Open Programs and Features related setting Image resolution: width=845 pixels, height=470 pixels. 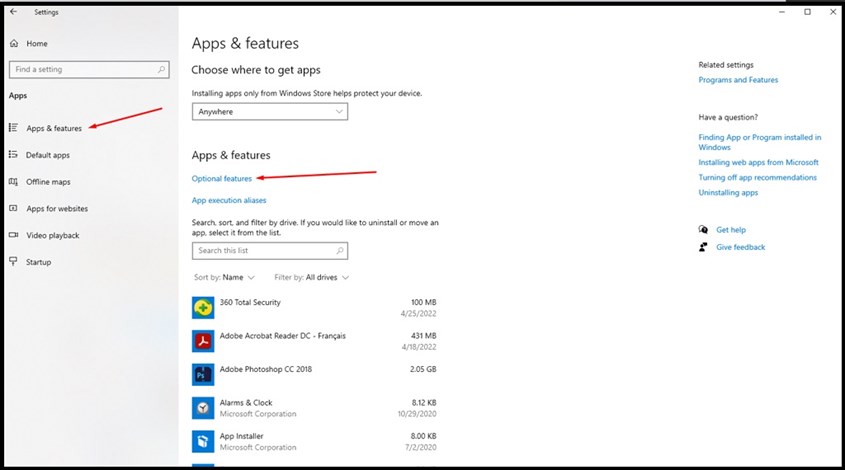click(738, 80)
